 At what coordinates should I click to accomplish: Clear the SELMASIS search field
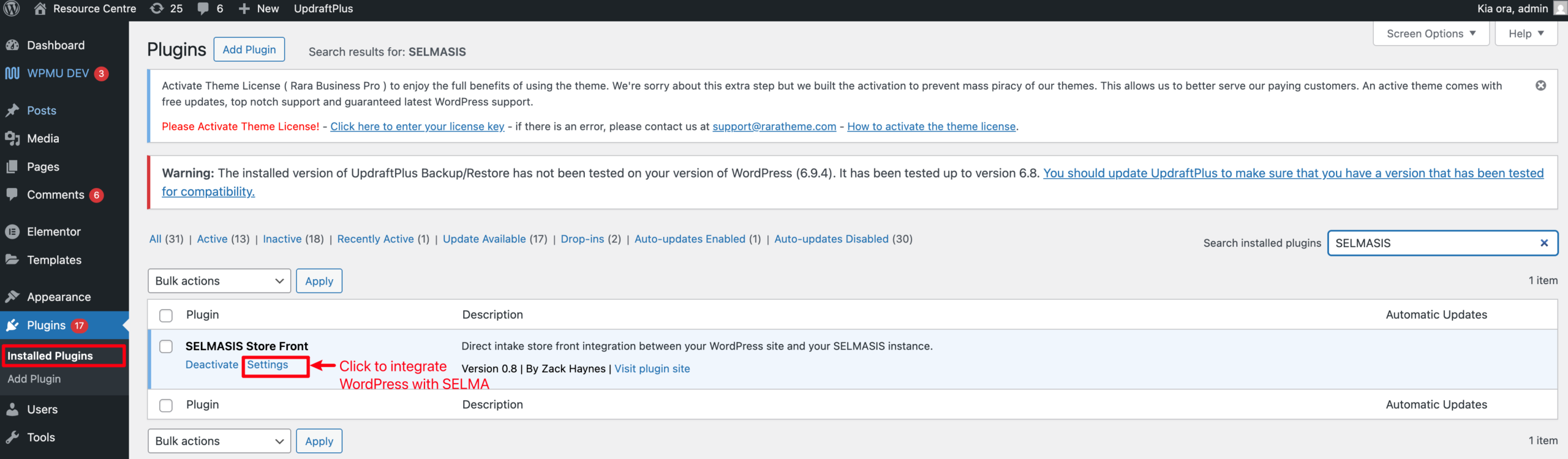click(x=1544, y=243)
